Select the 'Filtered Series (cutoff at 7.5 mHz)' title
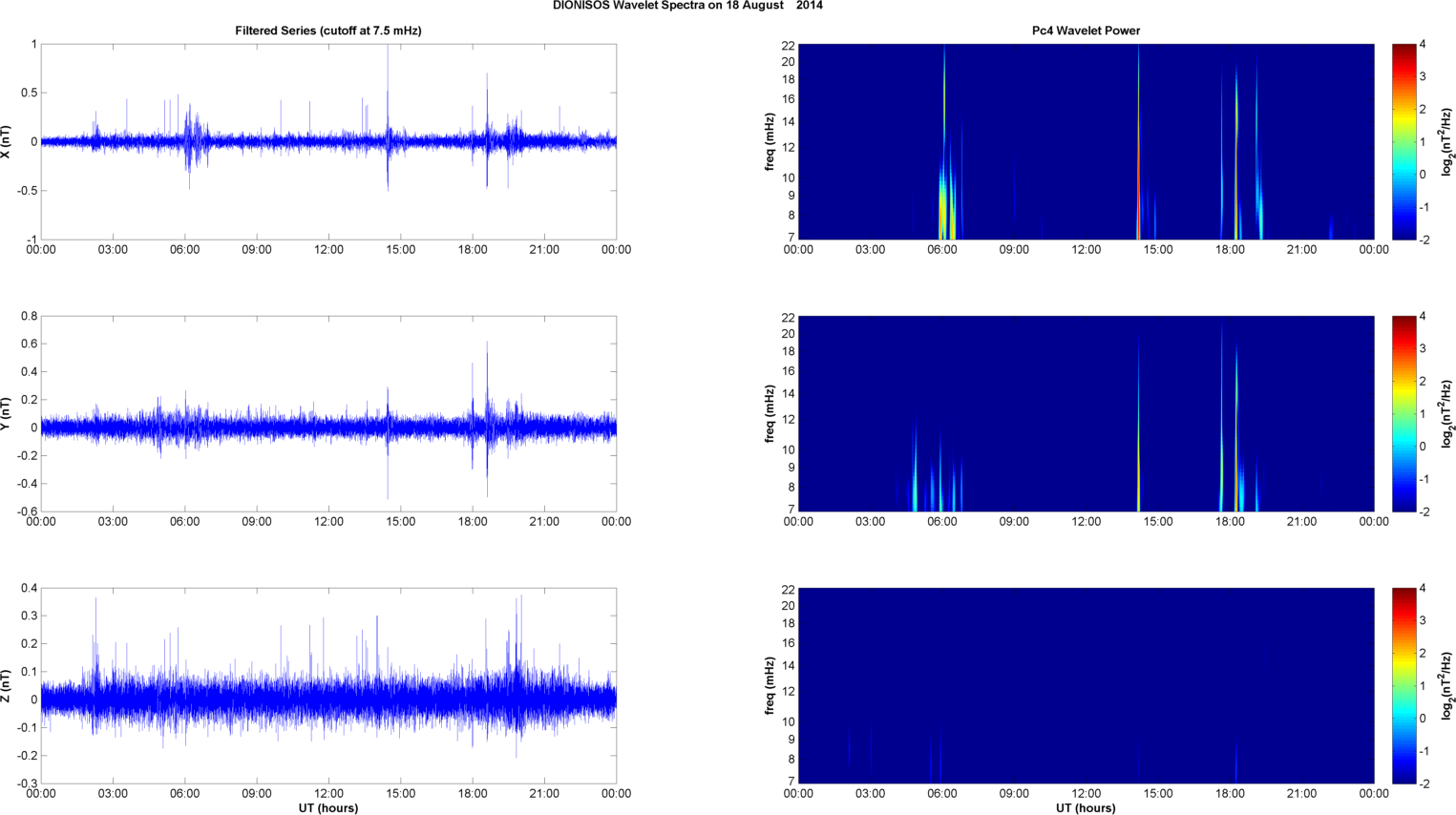Image resolution: width=1456 pixels, height=815 pixels. (328, 31)
